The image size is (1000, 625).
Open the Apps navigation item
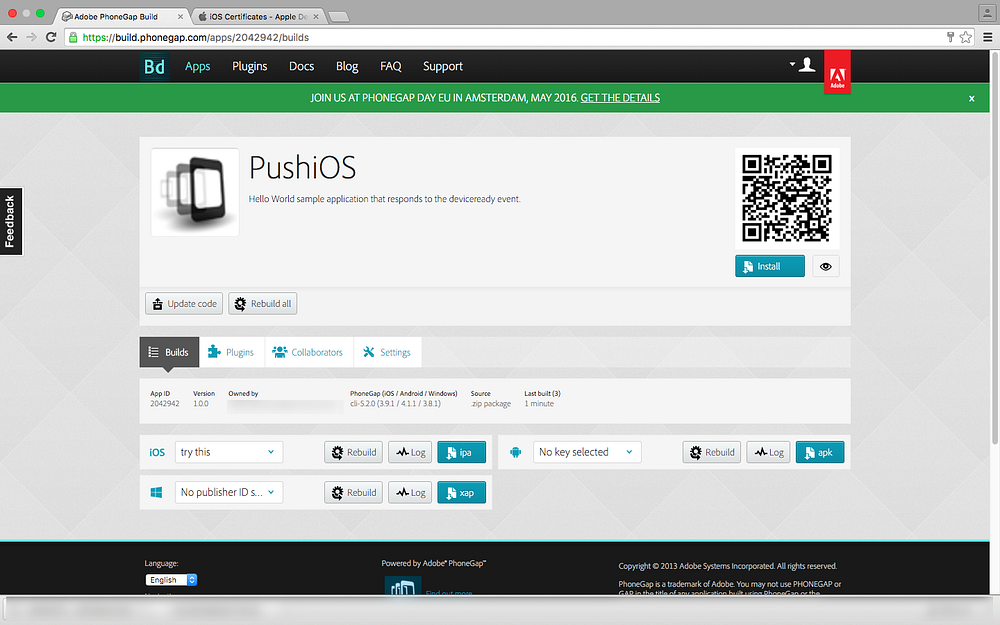[197, 66]
